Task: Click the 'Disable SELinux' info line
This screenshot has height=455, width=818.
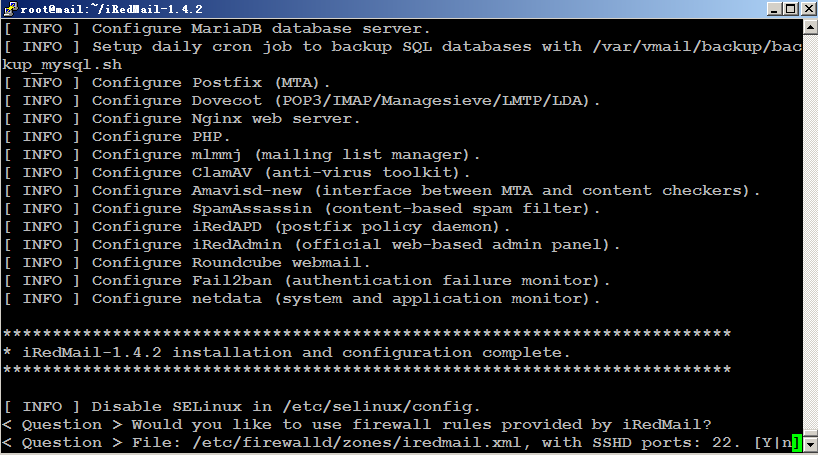Action: tap(242, 406)
